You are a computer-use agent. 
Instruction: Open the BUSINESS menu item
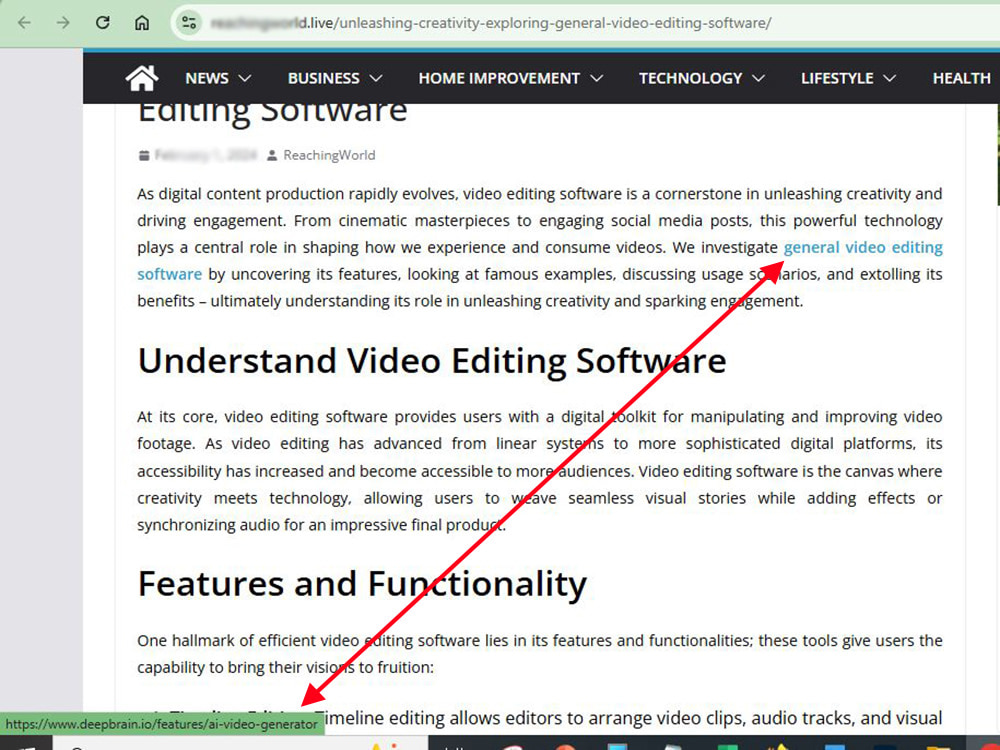(323, 78)
